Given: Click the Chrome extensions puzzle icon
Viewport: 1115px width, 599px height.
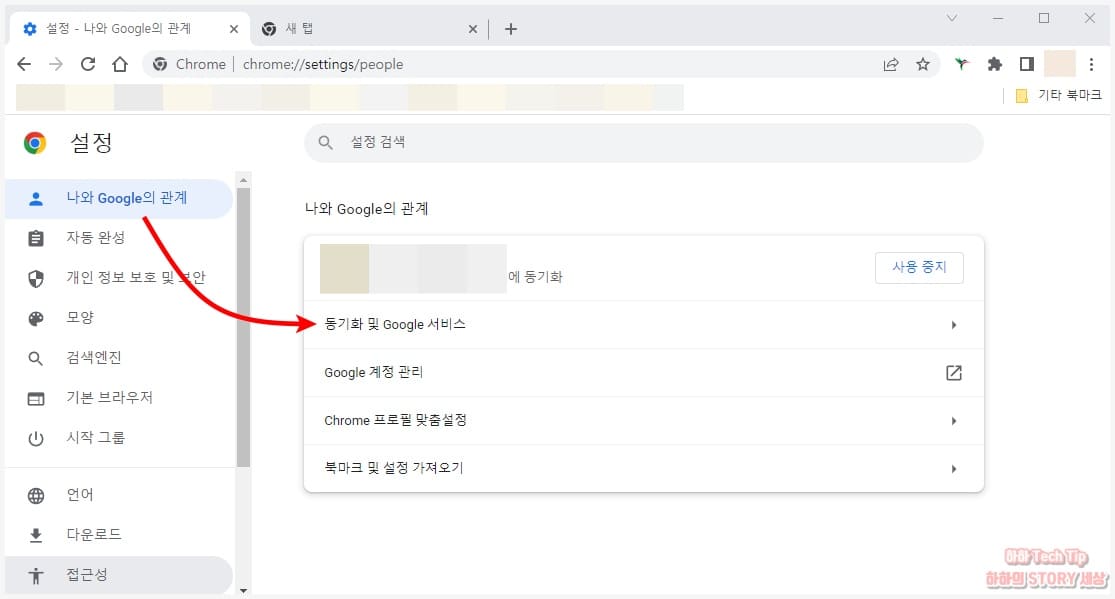Looking at the screenshot, I should click(x=994, y=63).
